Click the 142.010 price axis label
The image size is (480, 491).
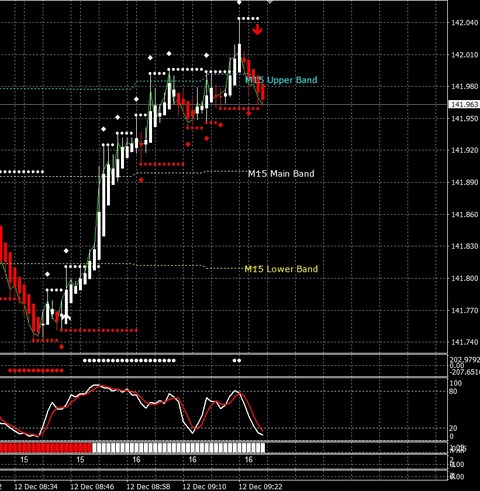pos(465,55)
